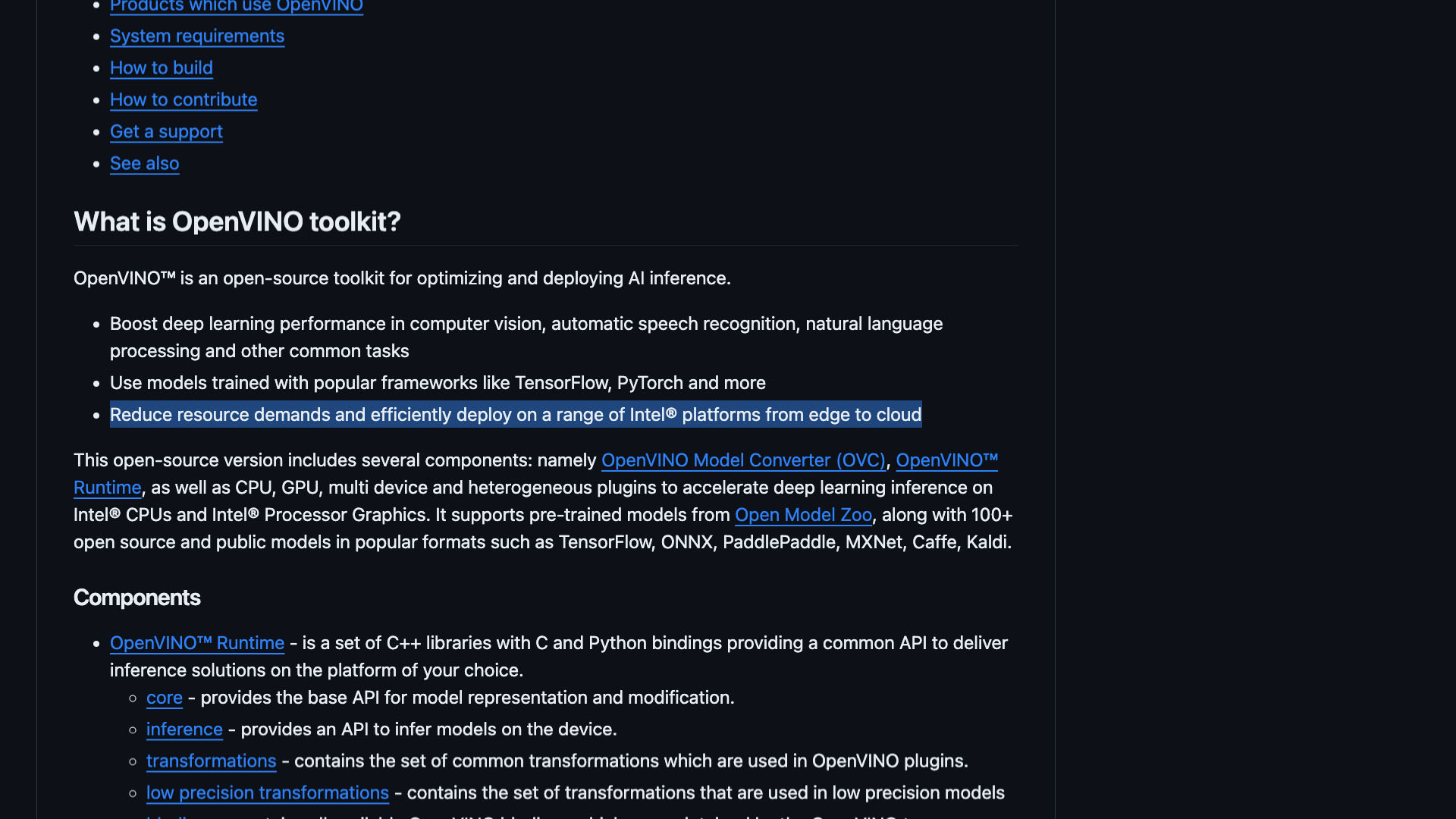
Task: Jump to the See also section link
Action: click(144, 164)
